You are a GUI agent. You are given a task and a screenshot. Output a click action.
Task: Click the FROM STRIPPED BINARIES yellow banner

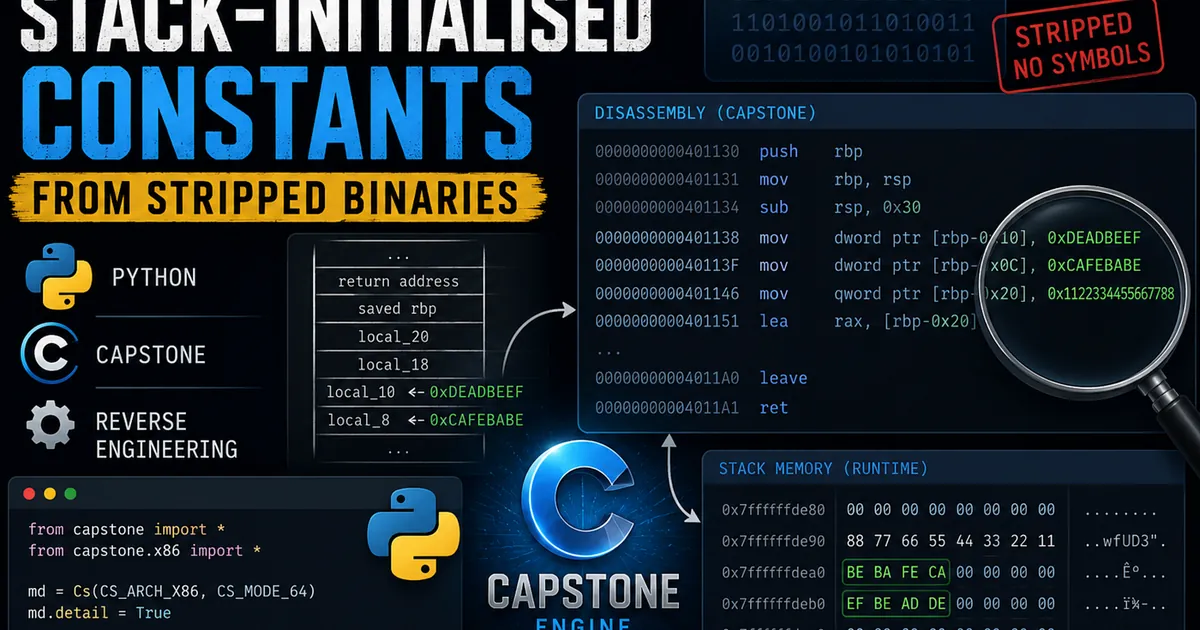click(x=278, y=198)
